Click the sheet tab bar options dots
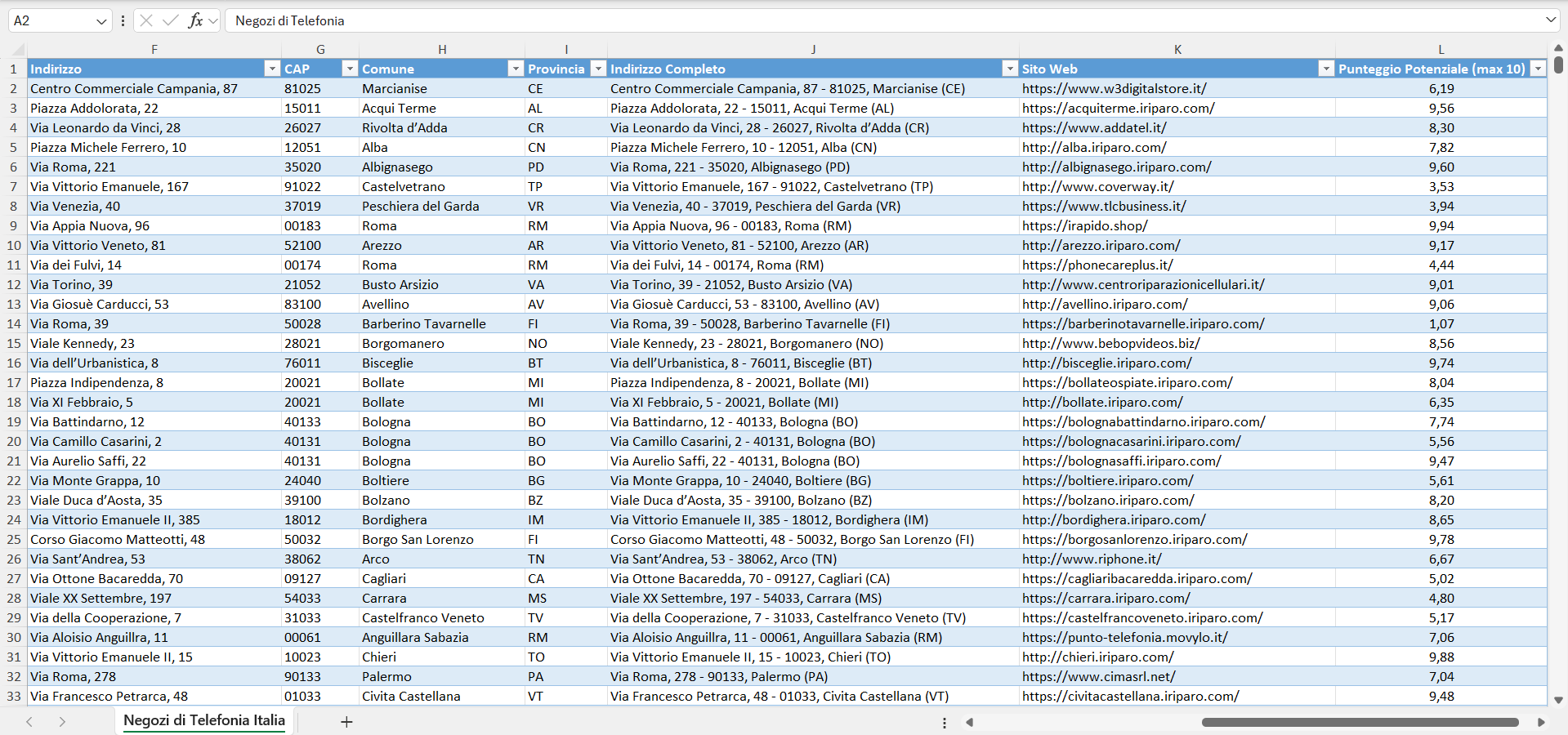 click(x=945, y=723)
